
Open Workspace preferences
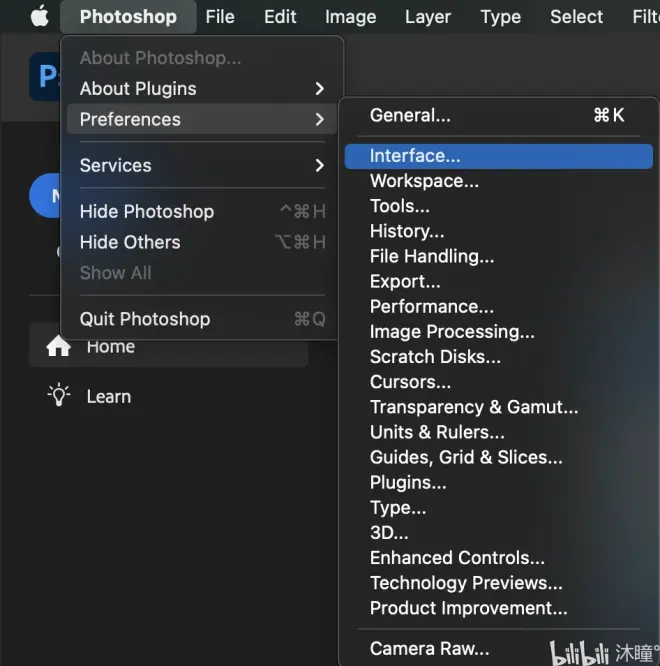[x=499, y=181]
